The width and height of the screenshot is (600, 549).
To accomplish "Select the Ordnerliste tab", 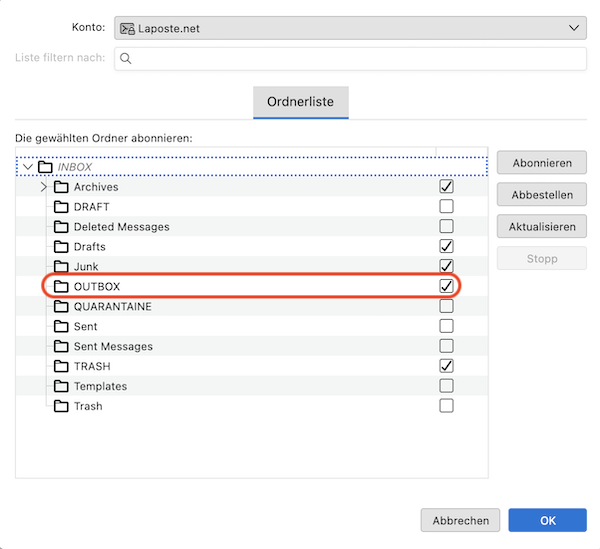I will 300,102.
